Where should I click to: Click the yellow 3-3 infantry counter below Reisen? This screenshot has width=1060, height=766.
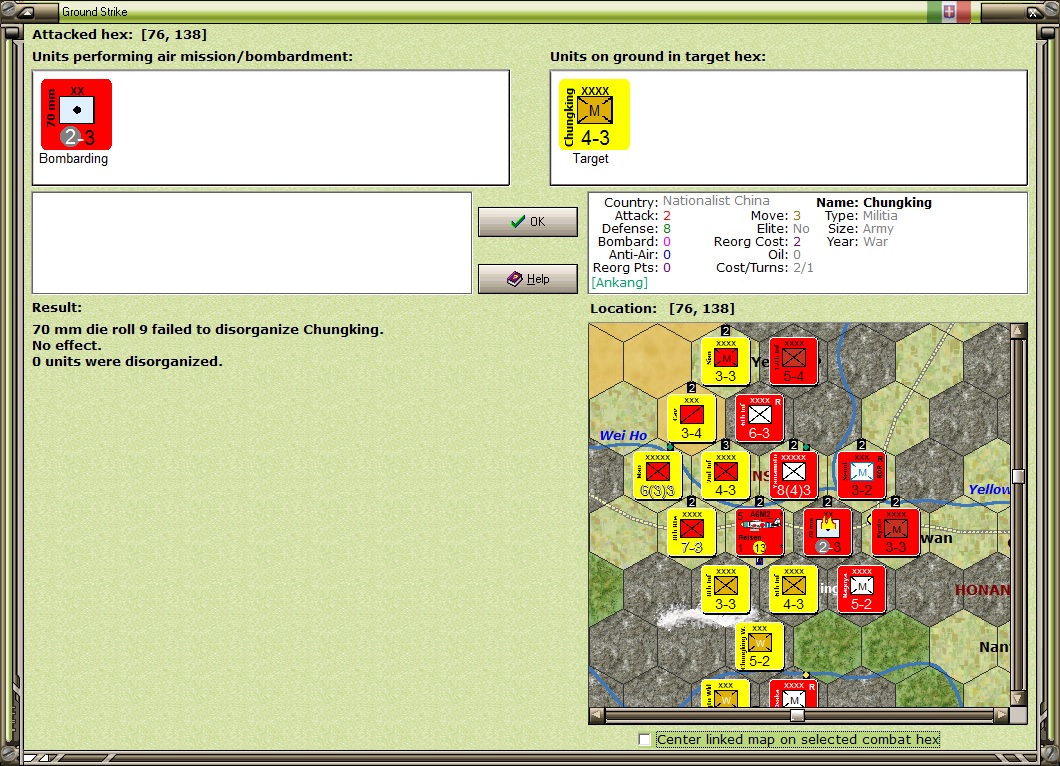click(x=725, y=589)
